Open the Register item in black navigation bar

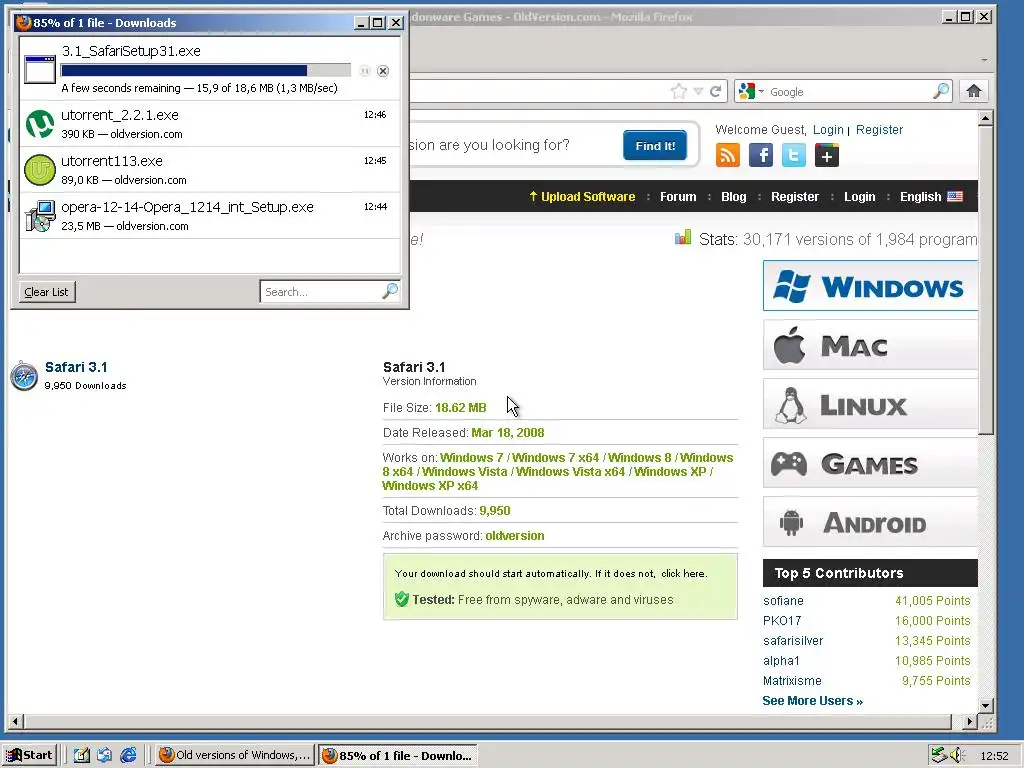pos(795,197)
